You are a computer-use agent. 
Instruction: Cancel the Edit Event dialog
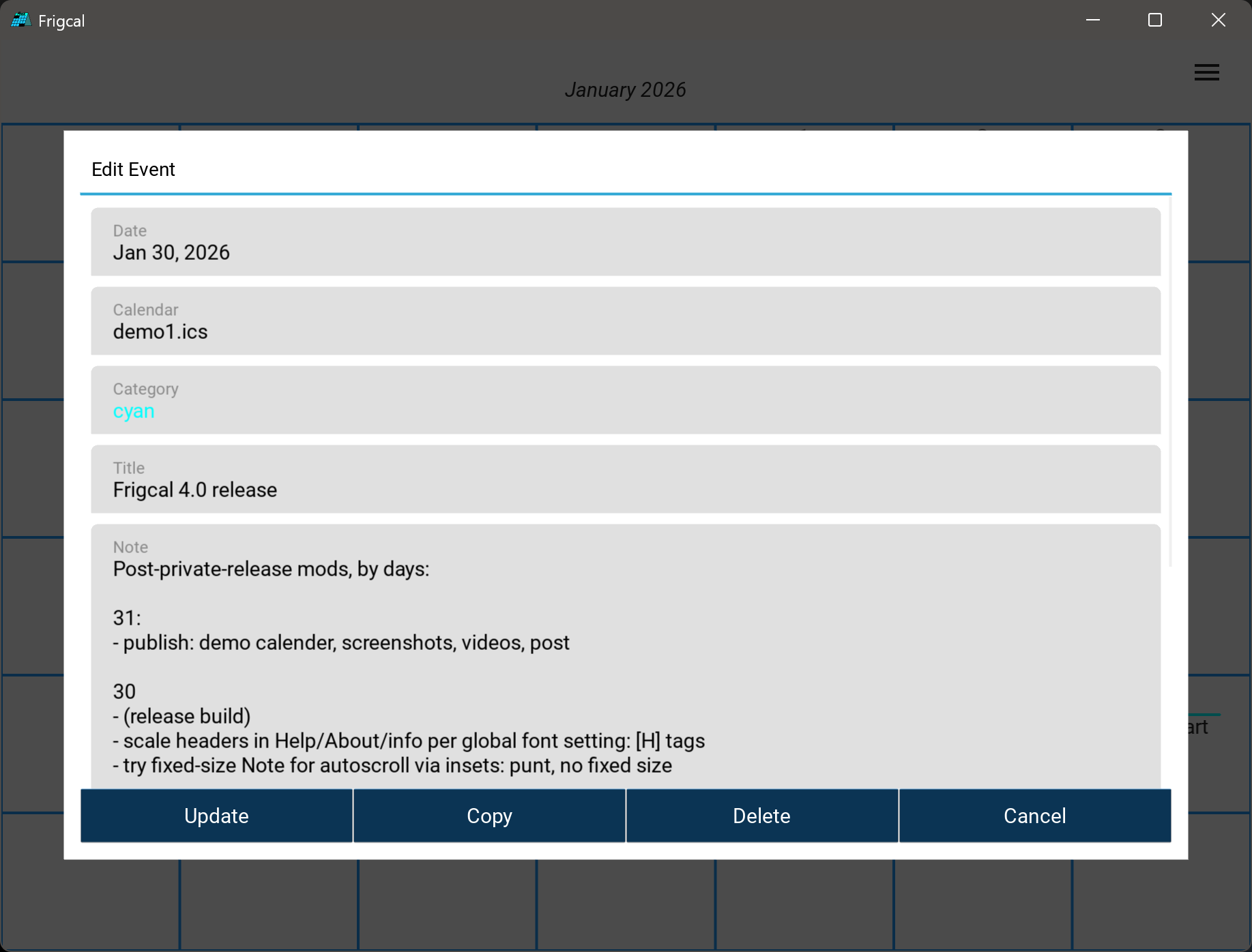1034,816
